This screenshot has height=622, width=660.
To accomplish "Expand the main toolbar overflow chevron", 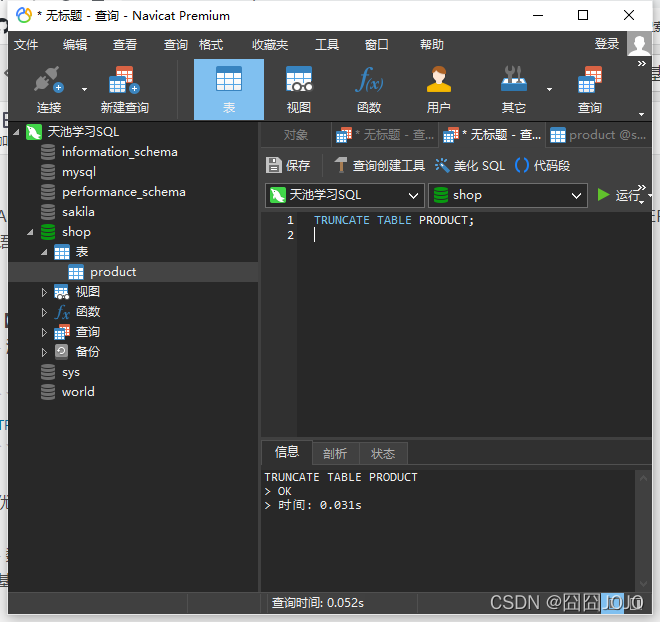I will 641,64.
